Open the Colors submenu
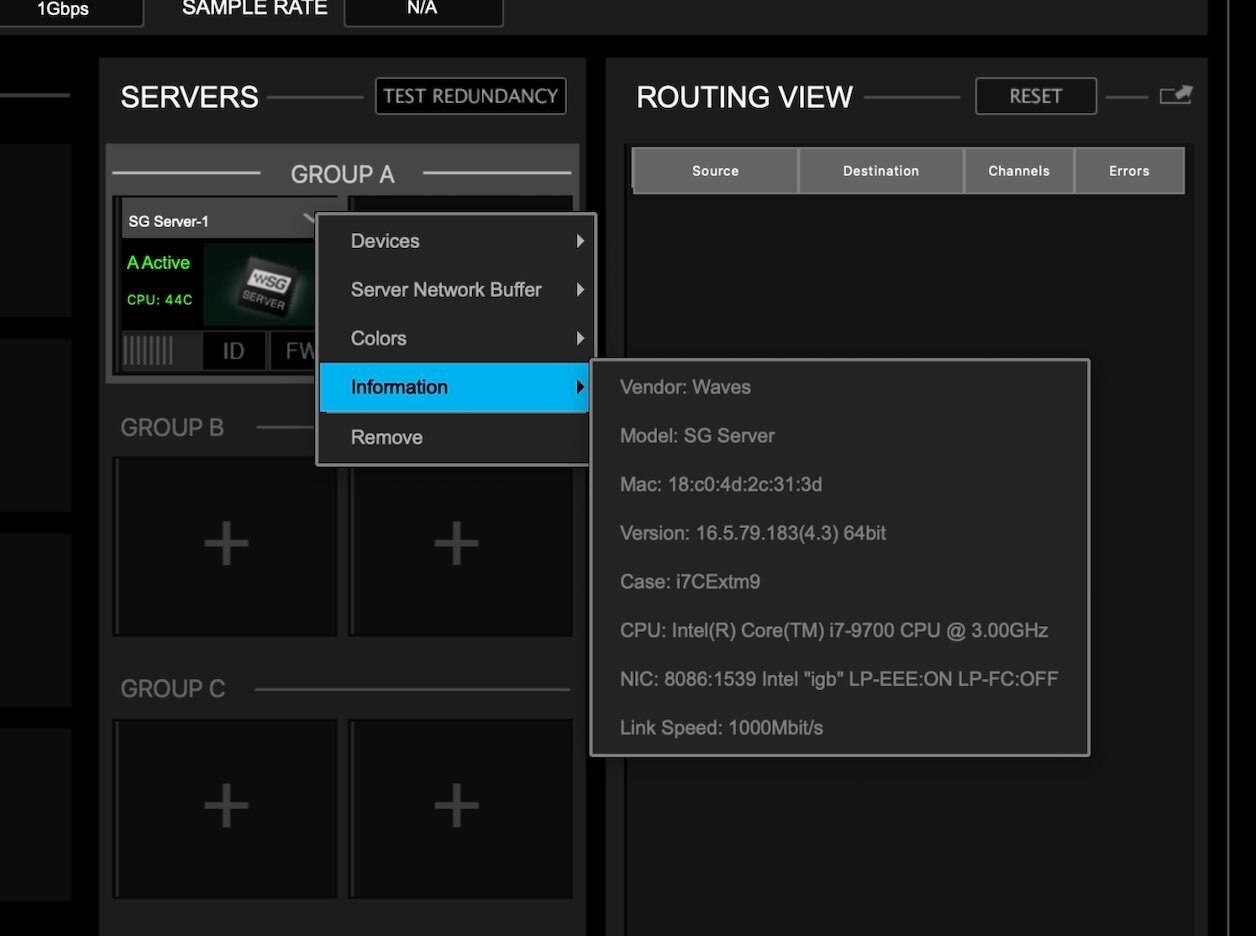Viewport: 1256px width, 936px height. click(456, 338)
